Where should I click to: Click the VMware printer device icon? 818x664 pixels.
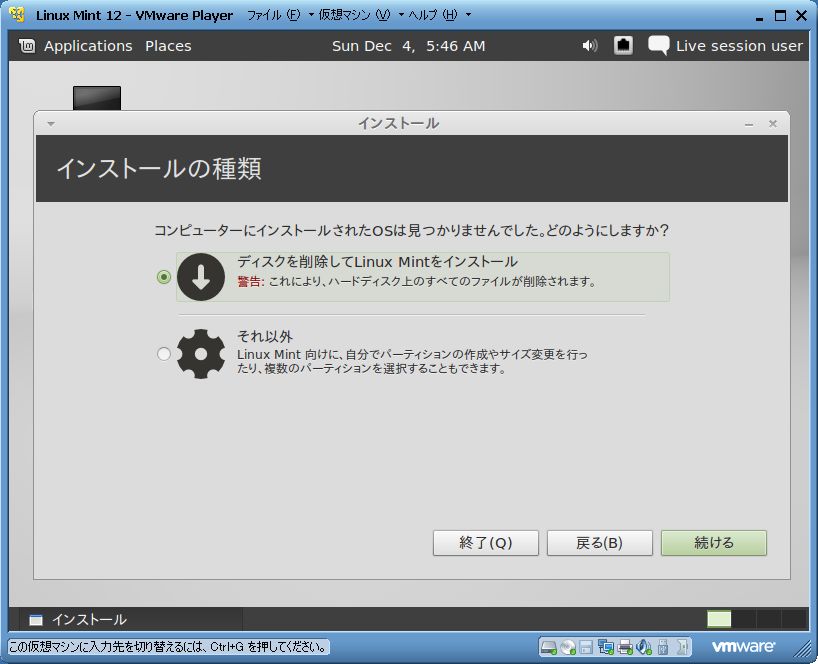tap(624, 647)
